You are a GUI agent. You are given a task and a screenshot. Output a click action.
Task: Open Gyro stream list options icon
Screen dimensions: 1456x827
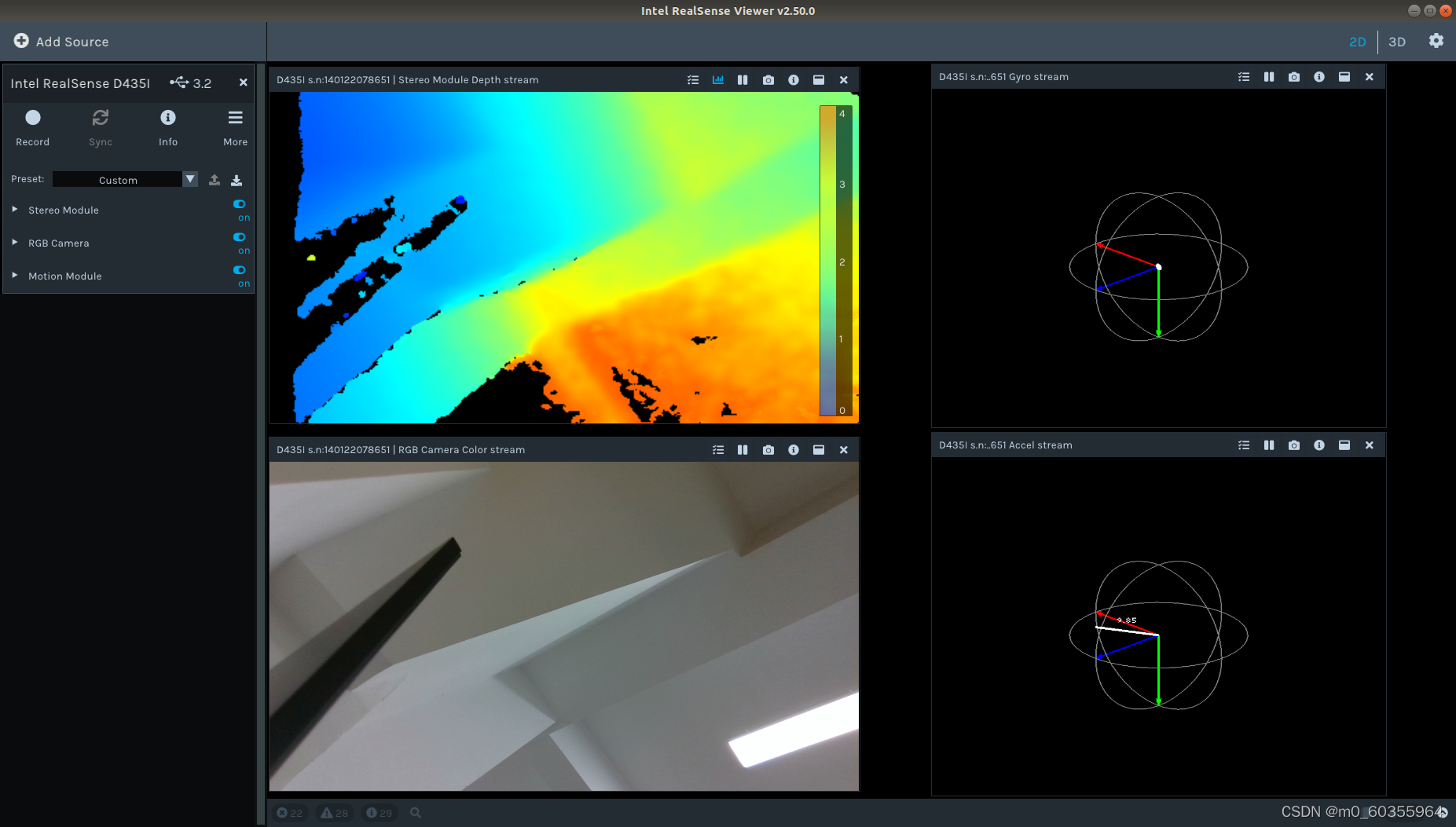pyautogui.click(x=1244, y=77)
